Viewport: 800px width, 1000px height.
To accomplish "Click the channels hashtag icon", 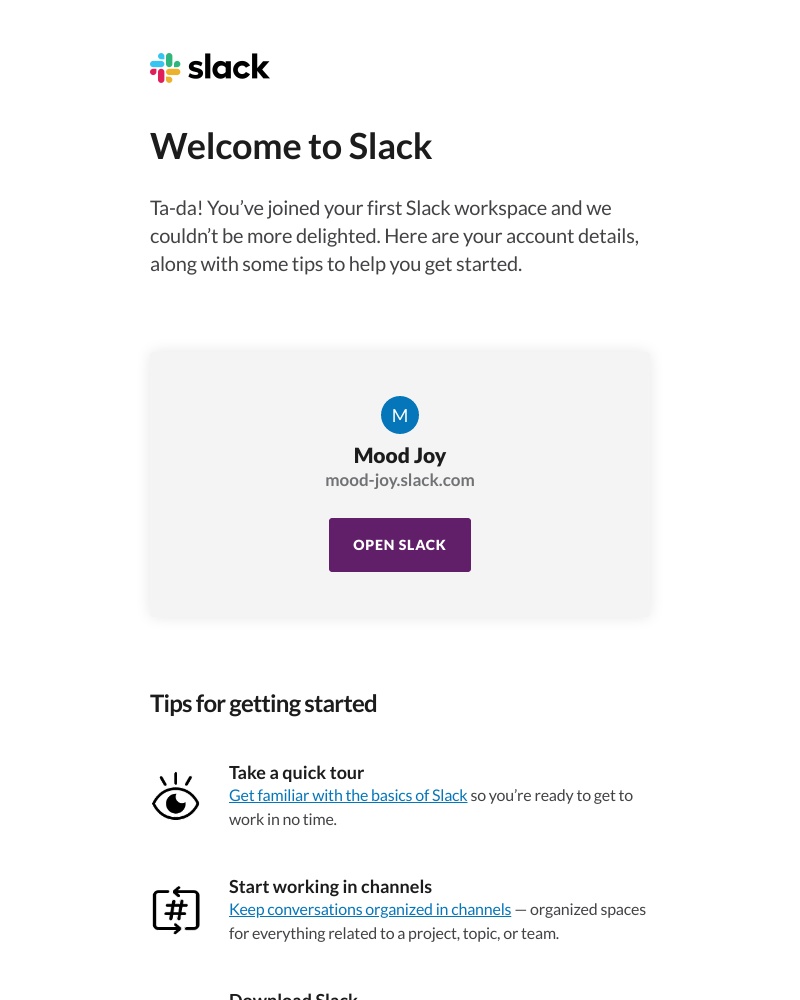I will point(176,910).
